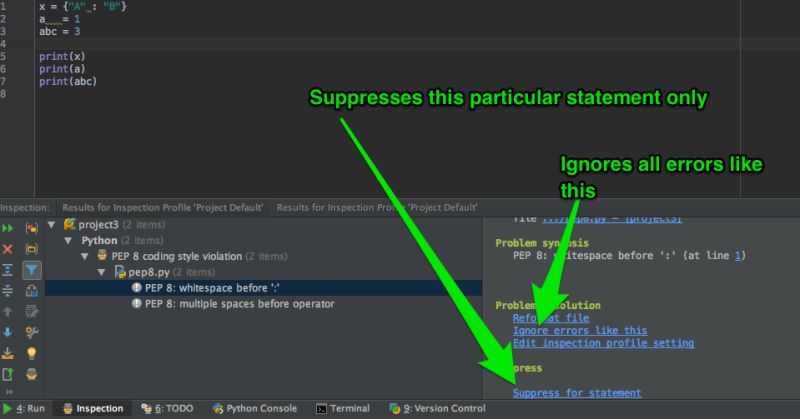This screenshot has height=419, width=800.
Task: Click the inspector figure icon in toolbar
Action: click(32, 374)
